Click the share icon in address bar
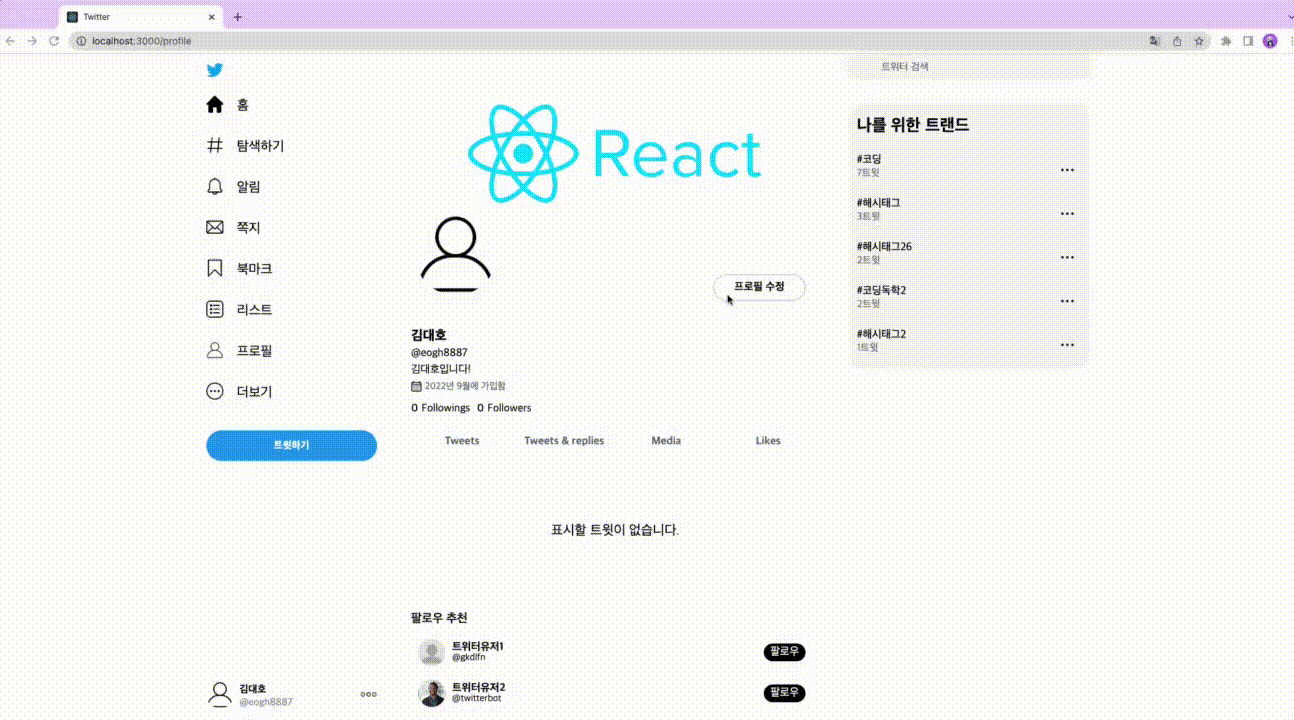Viewport: 1294px width, 720px height. (1177, 41)
